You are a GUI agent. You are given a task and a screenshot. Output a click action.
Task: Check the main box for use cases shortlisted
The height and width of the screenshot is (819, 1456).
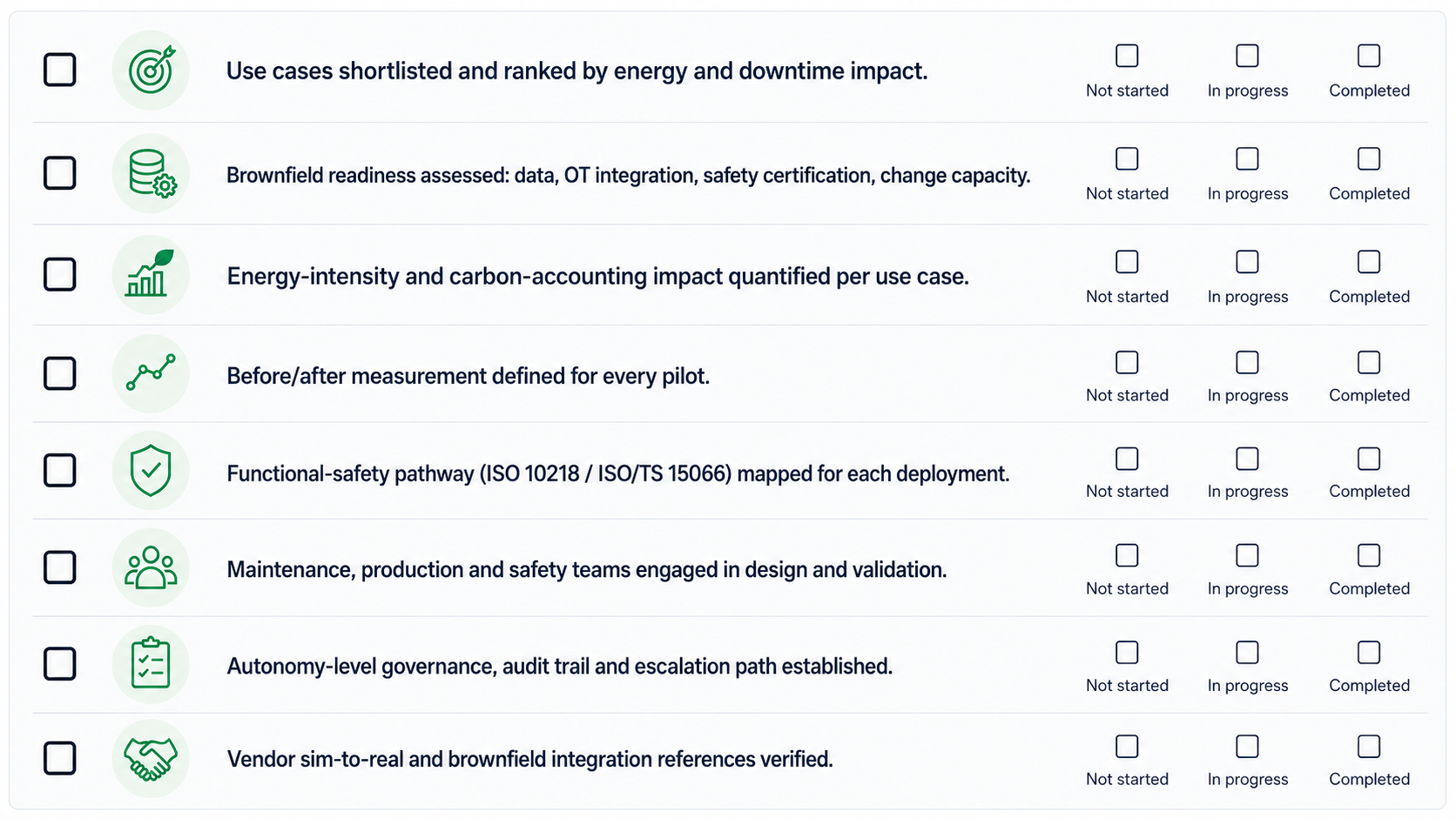(60, 70)
